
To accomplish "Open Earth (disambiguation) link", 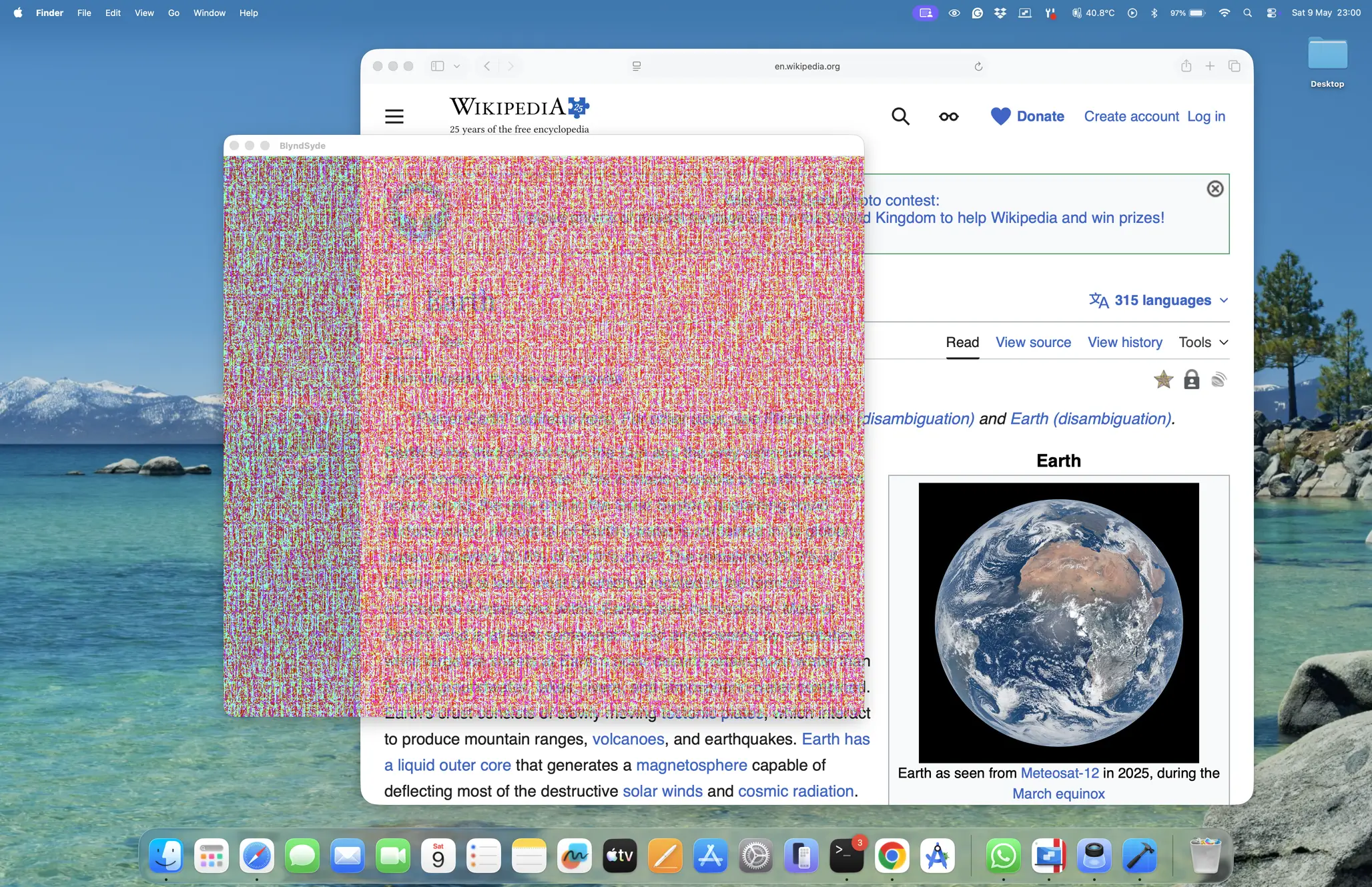I will (1090, 418).
